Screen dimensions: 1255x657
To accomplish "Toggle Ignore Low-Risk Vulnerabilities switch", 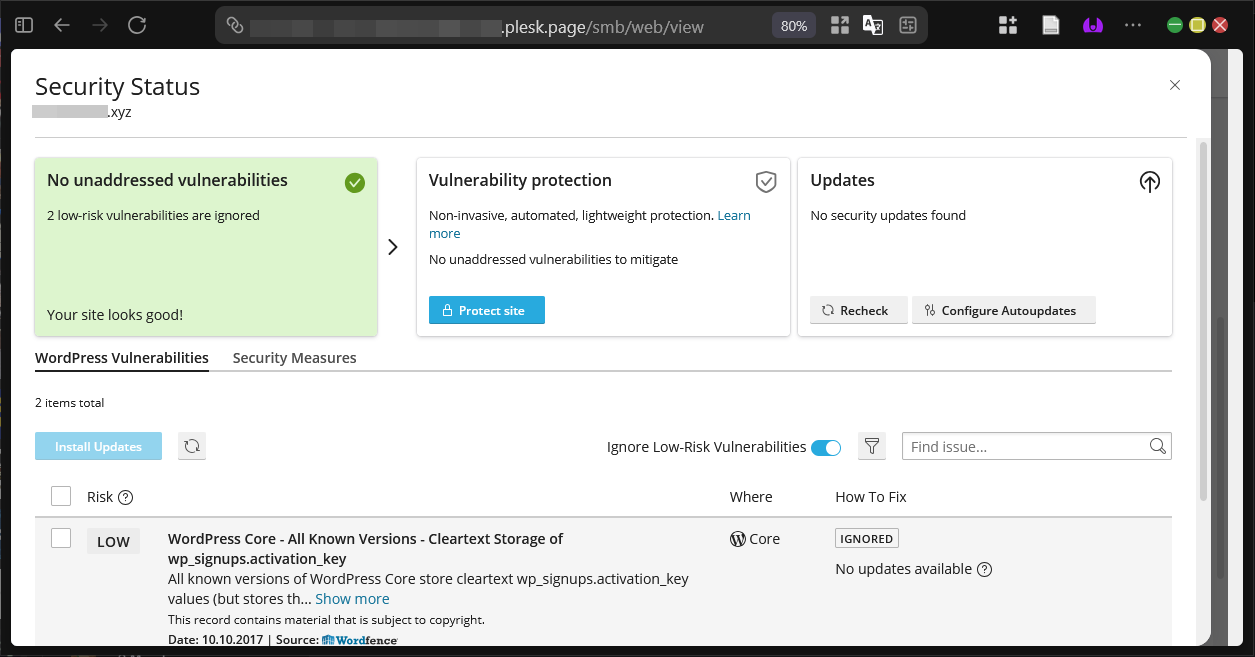I will pos(826,447).
